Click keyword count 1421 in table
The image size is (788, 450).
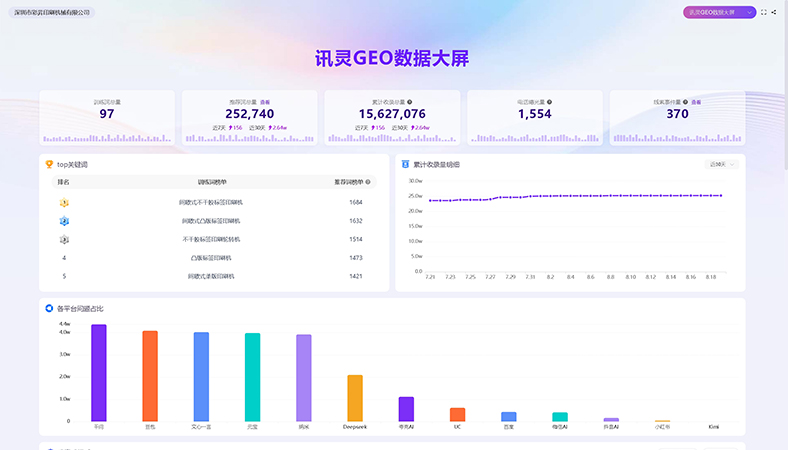point(356,276)
